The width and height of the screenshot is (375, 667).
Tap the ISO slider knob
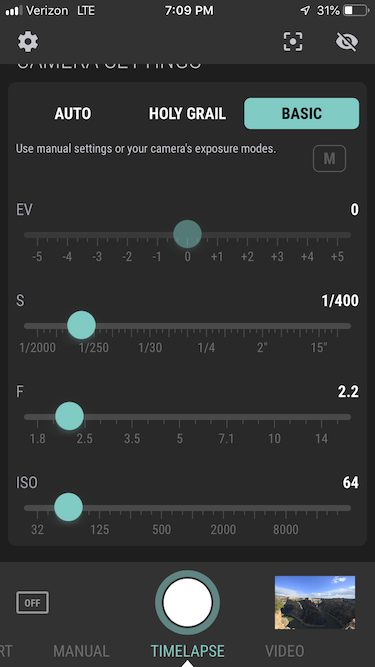click(68, 507)
